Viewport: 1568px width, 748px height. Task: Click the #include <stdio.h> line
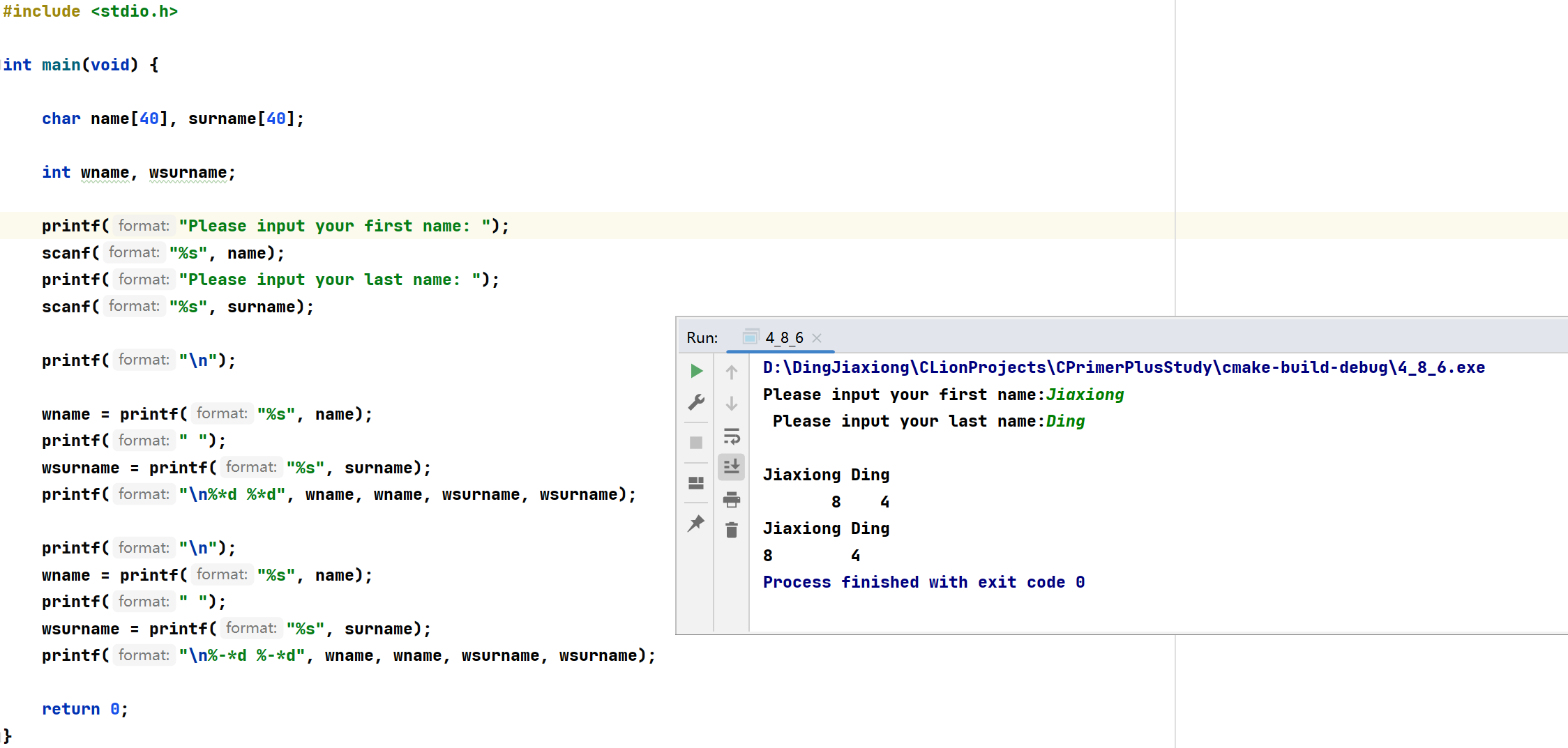click(90, 12)
